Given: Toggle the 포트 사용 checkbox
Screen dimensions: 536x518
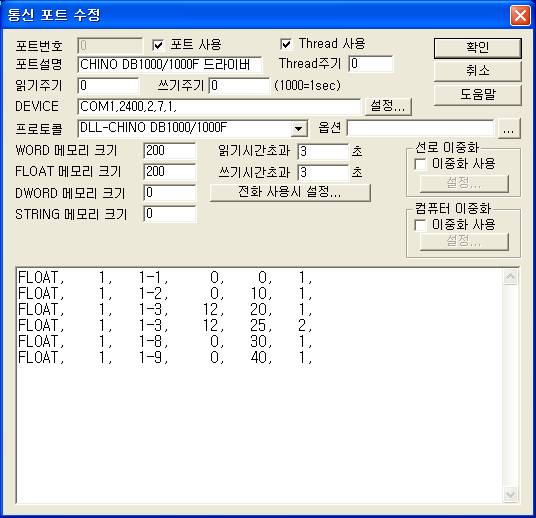Looking at the screenshot, I should click(x=158, y=45).
